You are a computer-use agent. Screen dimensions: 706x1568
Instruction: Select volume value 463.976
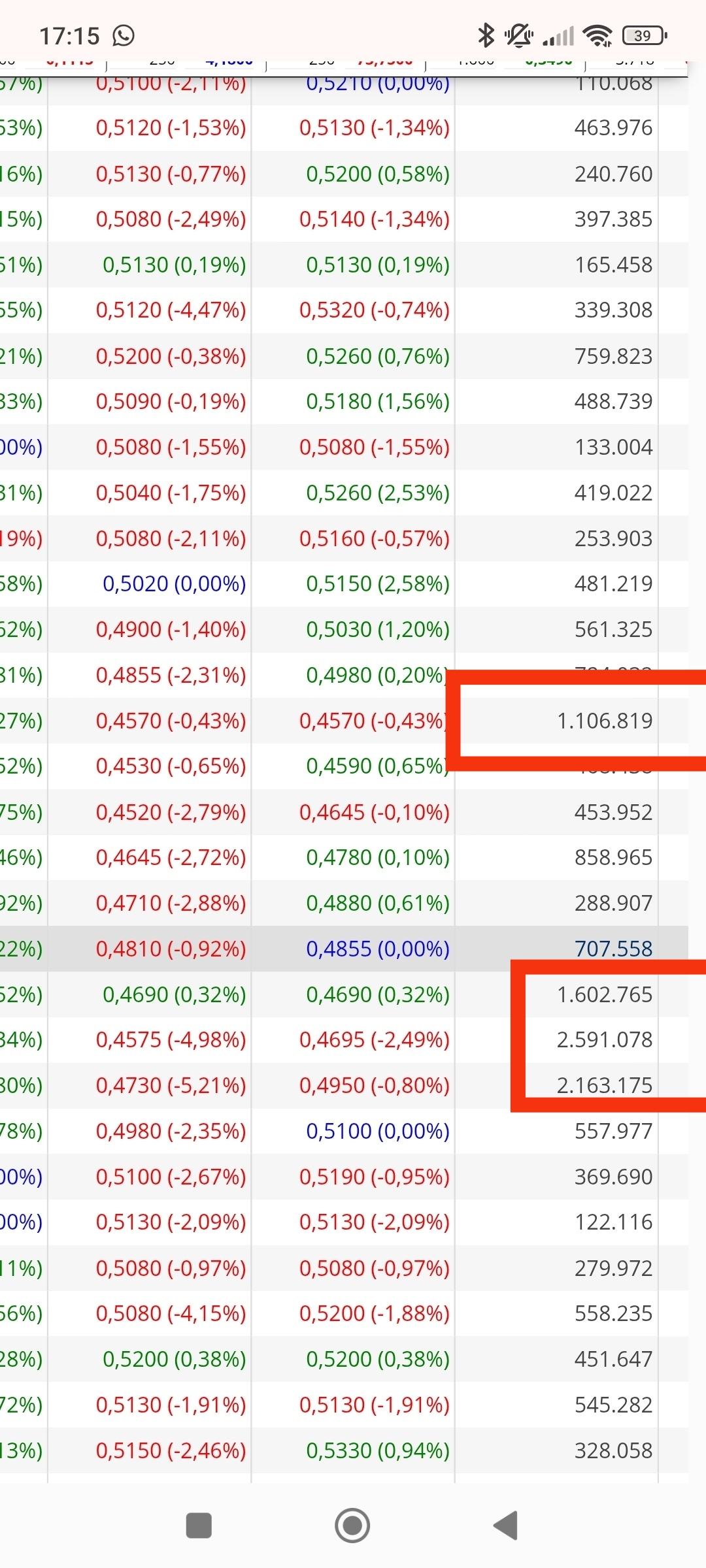click(613, 127)
